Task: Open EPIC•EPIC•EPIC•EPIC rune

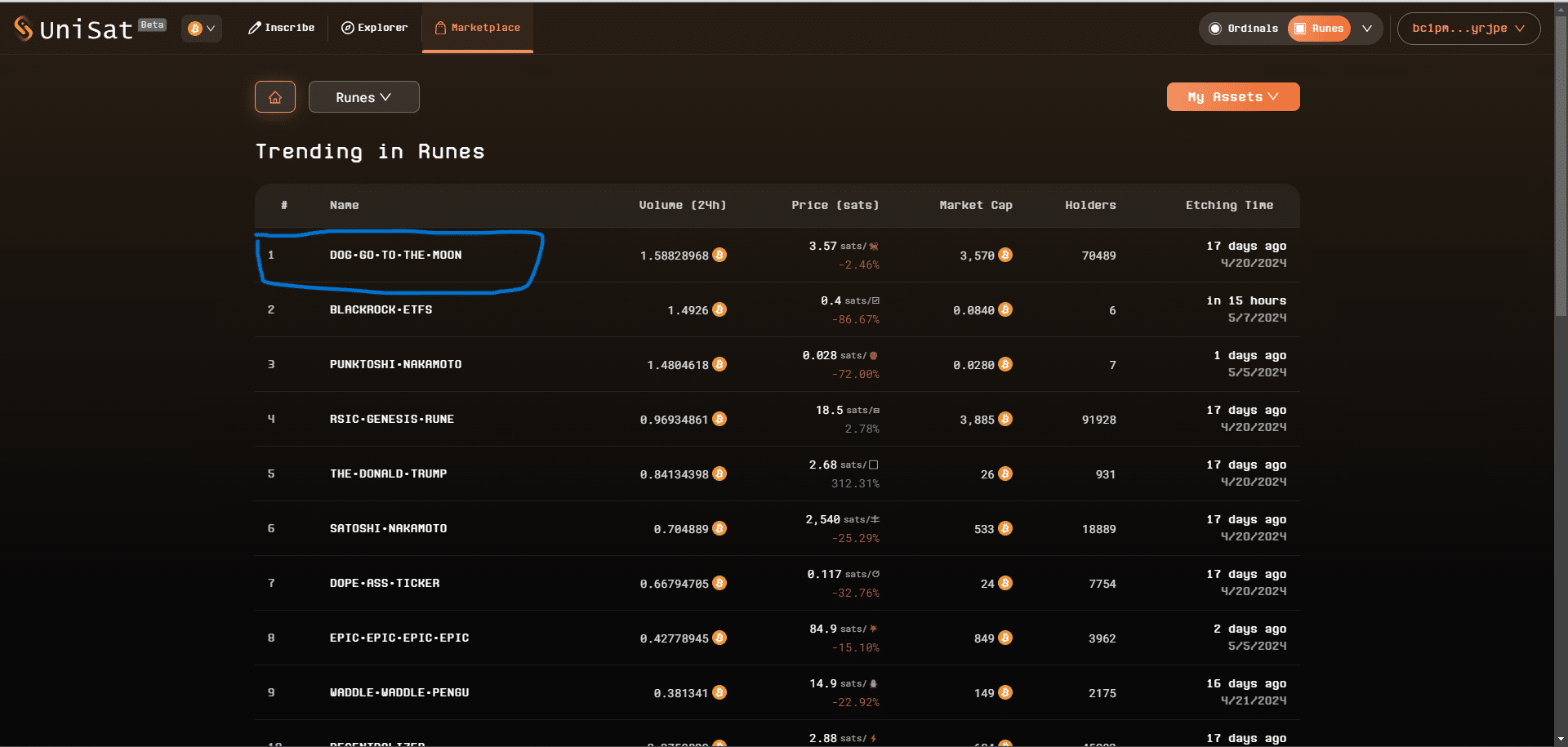Action: pyautogui.click(x=399, y=638)
